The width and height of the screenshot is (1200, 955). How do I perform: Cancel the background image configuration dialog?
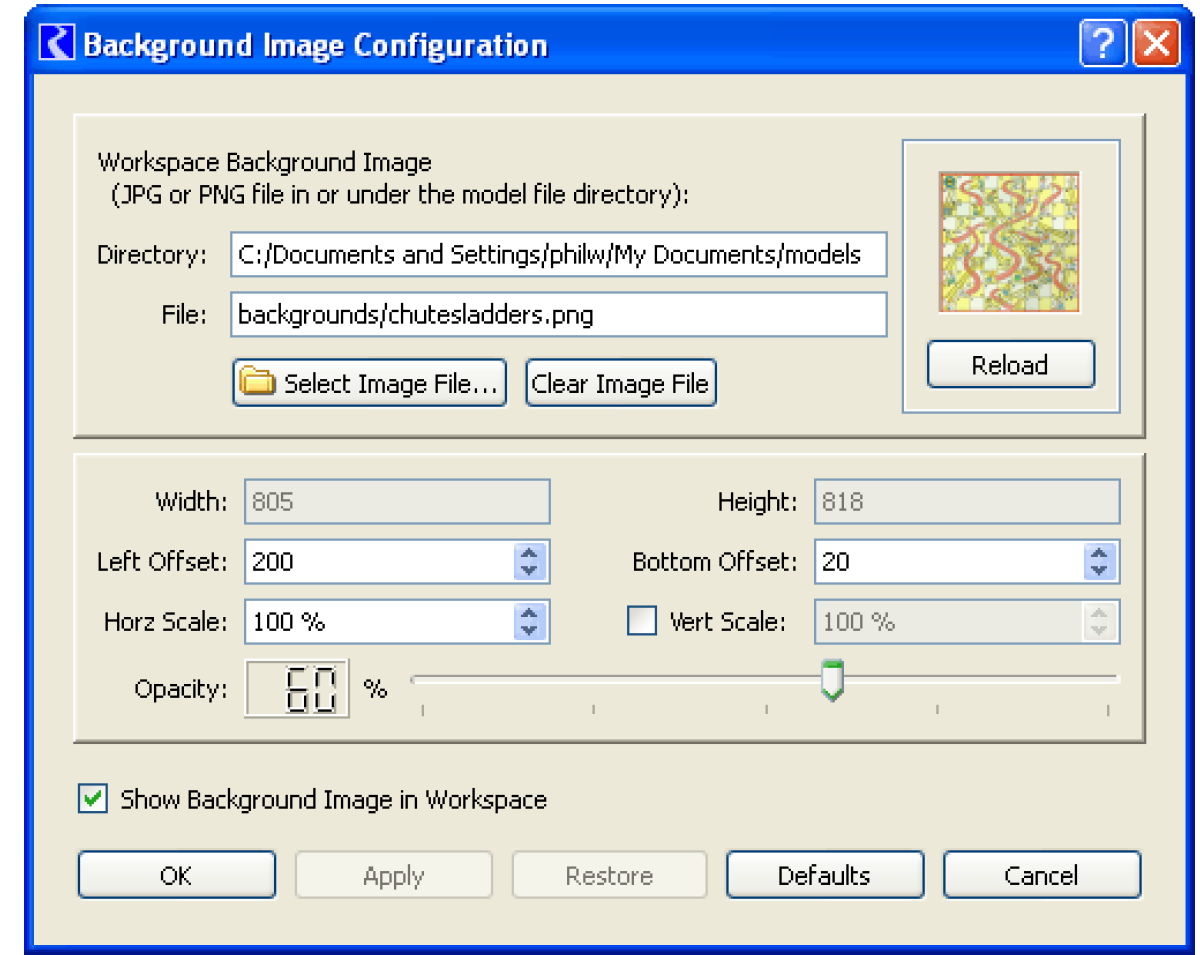pos(1041,876)
